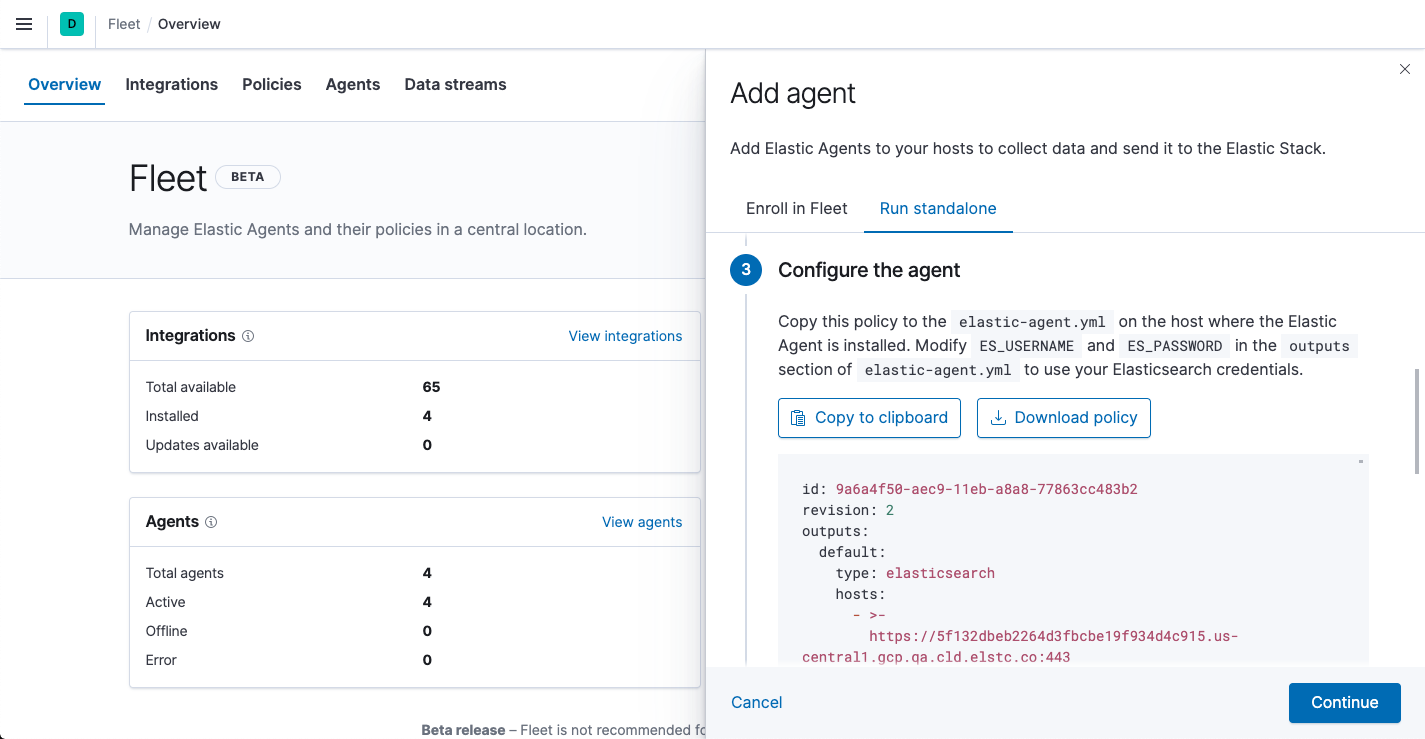1425x739 pixels.
Task: Open the main navigation hamburger menu
Action: click(24, 24)
